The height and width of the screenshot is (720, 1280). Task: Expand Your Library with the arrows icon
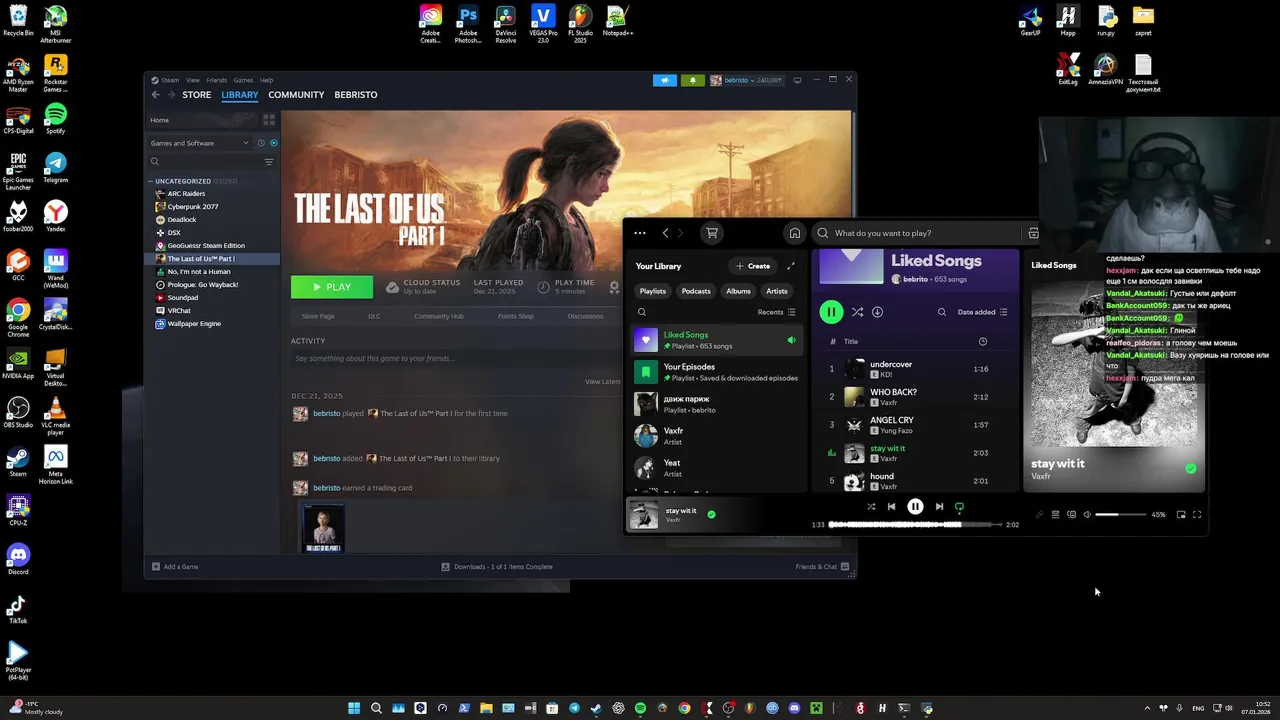791,266
